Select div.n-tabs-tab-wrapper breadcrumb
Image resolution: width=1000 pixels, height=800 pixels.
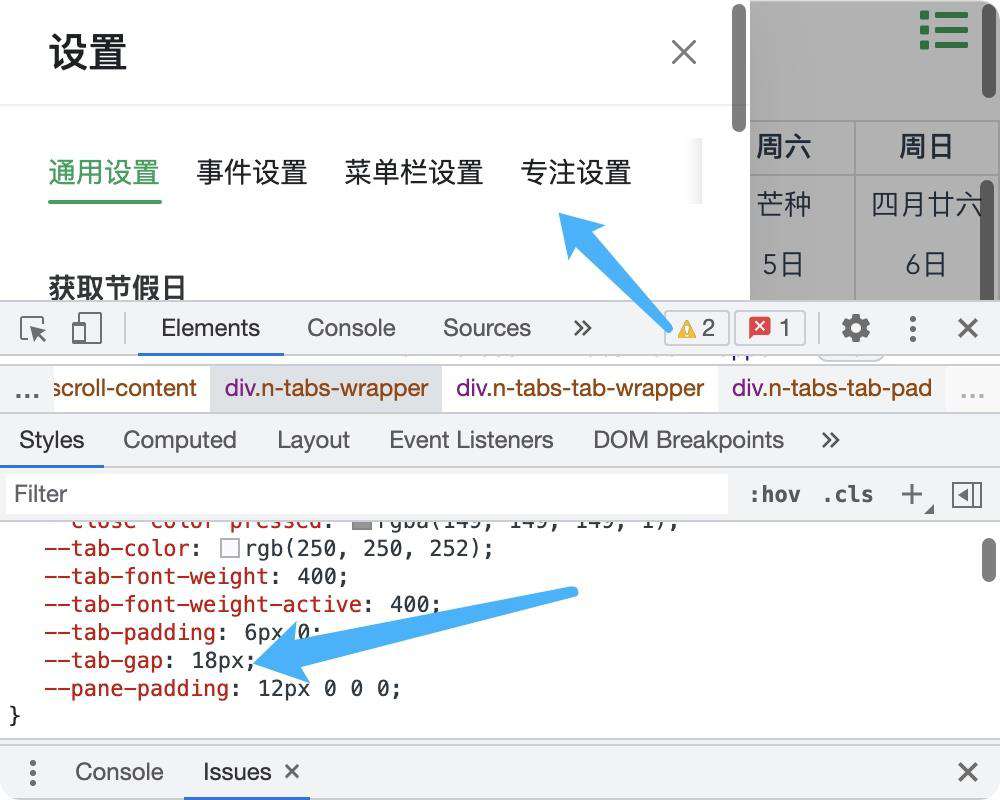tap(580, 388)
